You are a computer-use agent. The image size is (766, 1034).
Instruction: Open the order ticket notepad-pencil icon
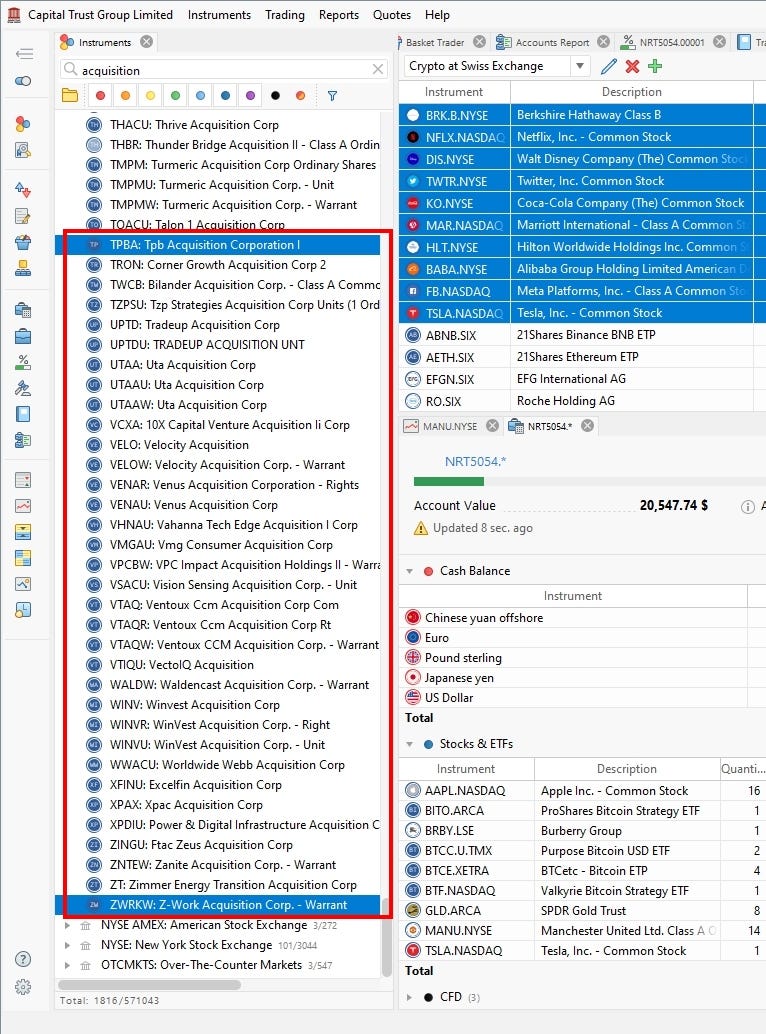pyautogui.click(x=22, y=216)
